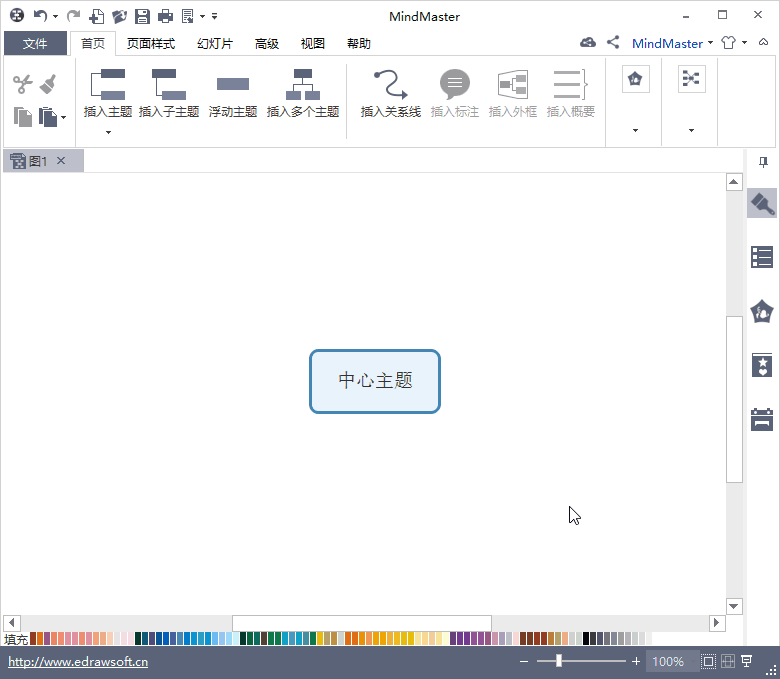The image size is (780, 679).
Task: Print the mind map using the printer icon
Action: click(165, 16)
